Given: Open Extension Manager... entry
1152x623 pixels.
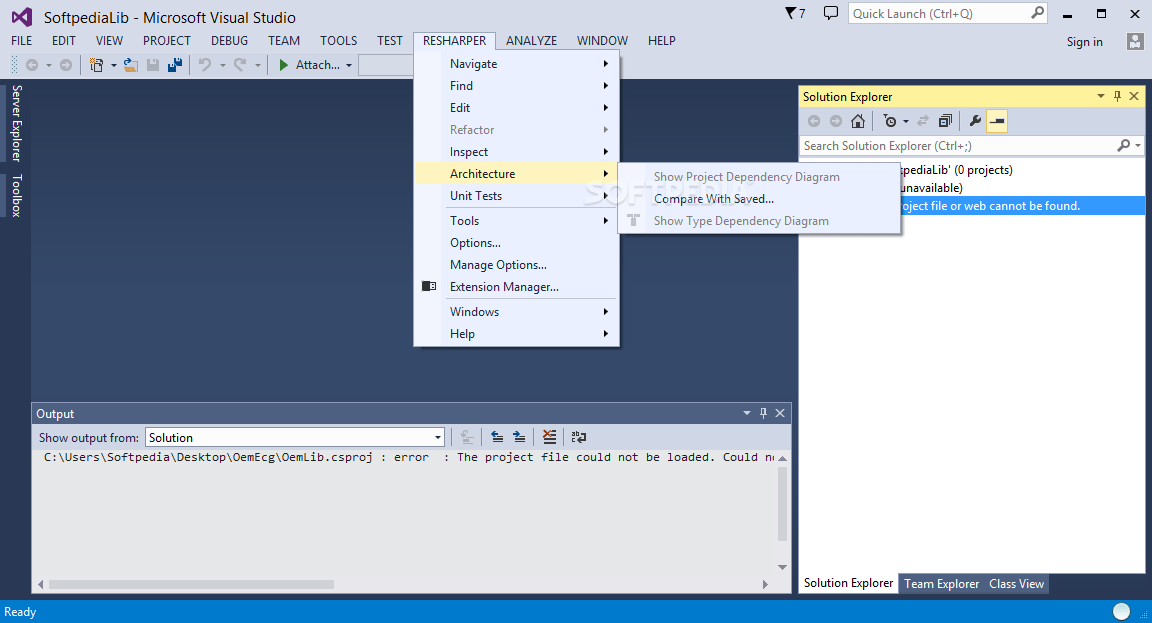Looking at the screenshot, I should (x=516, y=287).
